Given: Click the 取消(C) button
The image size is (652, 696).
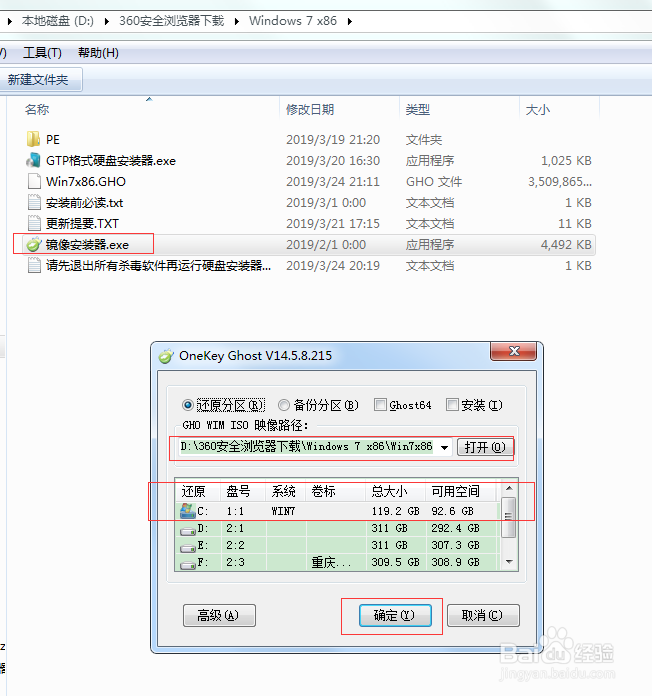Looking at the screenshot, I should coord(483,615).
